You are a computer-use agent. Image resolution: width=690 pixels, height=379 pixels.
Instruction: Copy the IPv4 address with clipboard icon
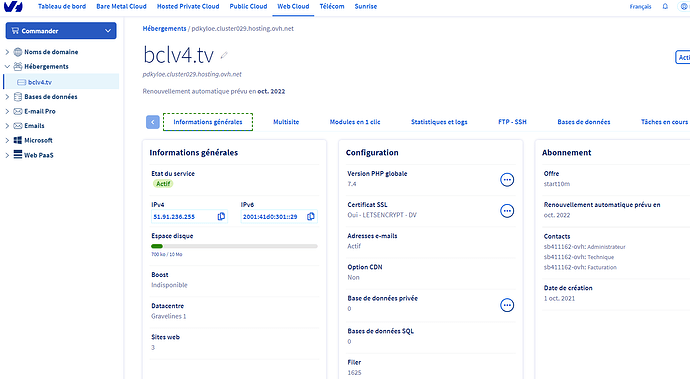point(221,216)
